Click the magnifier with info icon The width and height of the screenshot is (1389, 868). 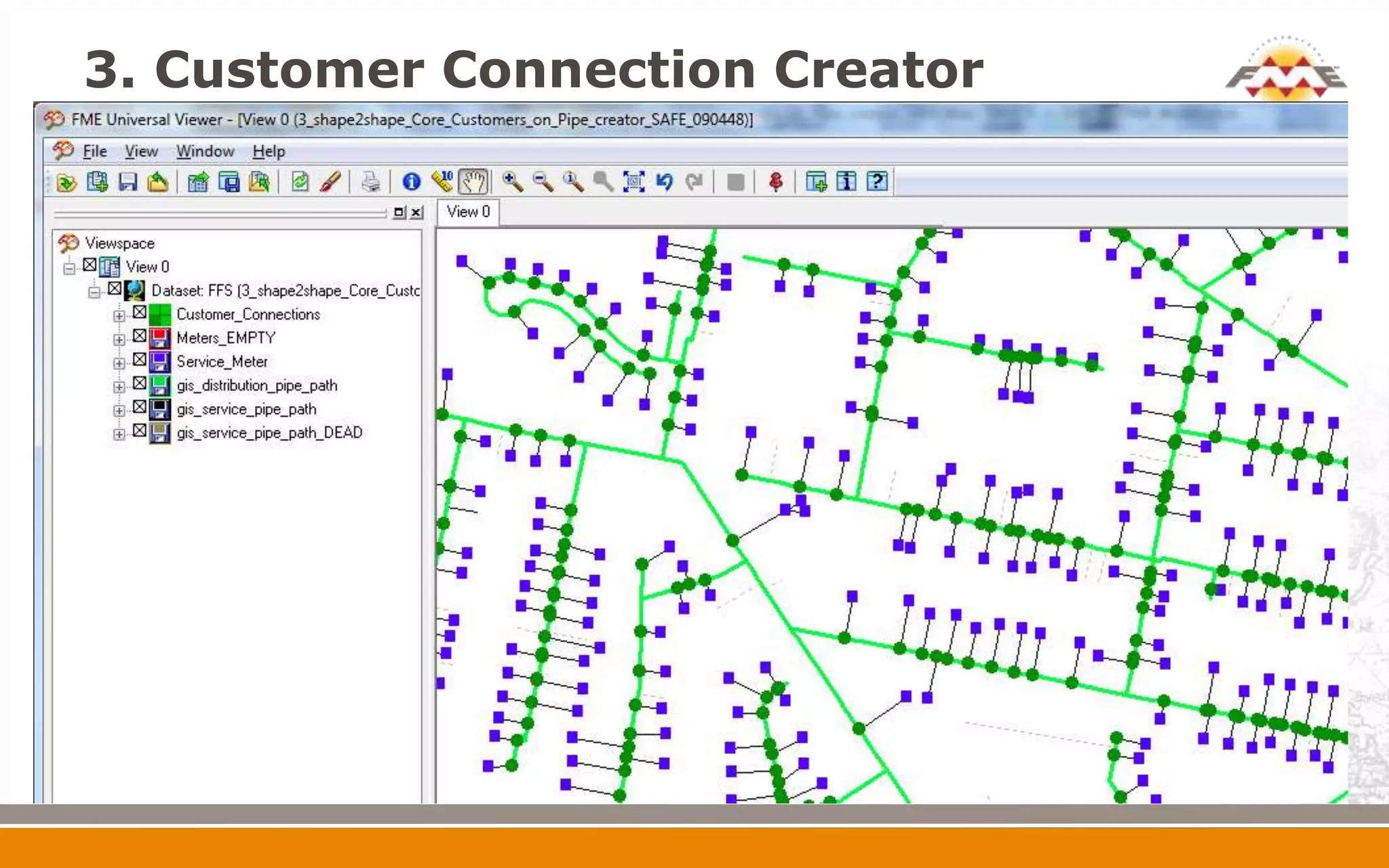[x=574, y=182]
